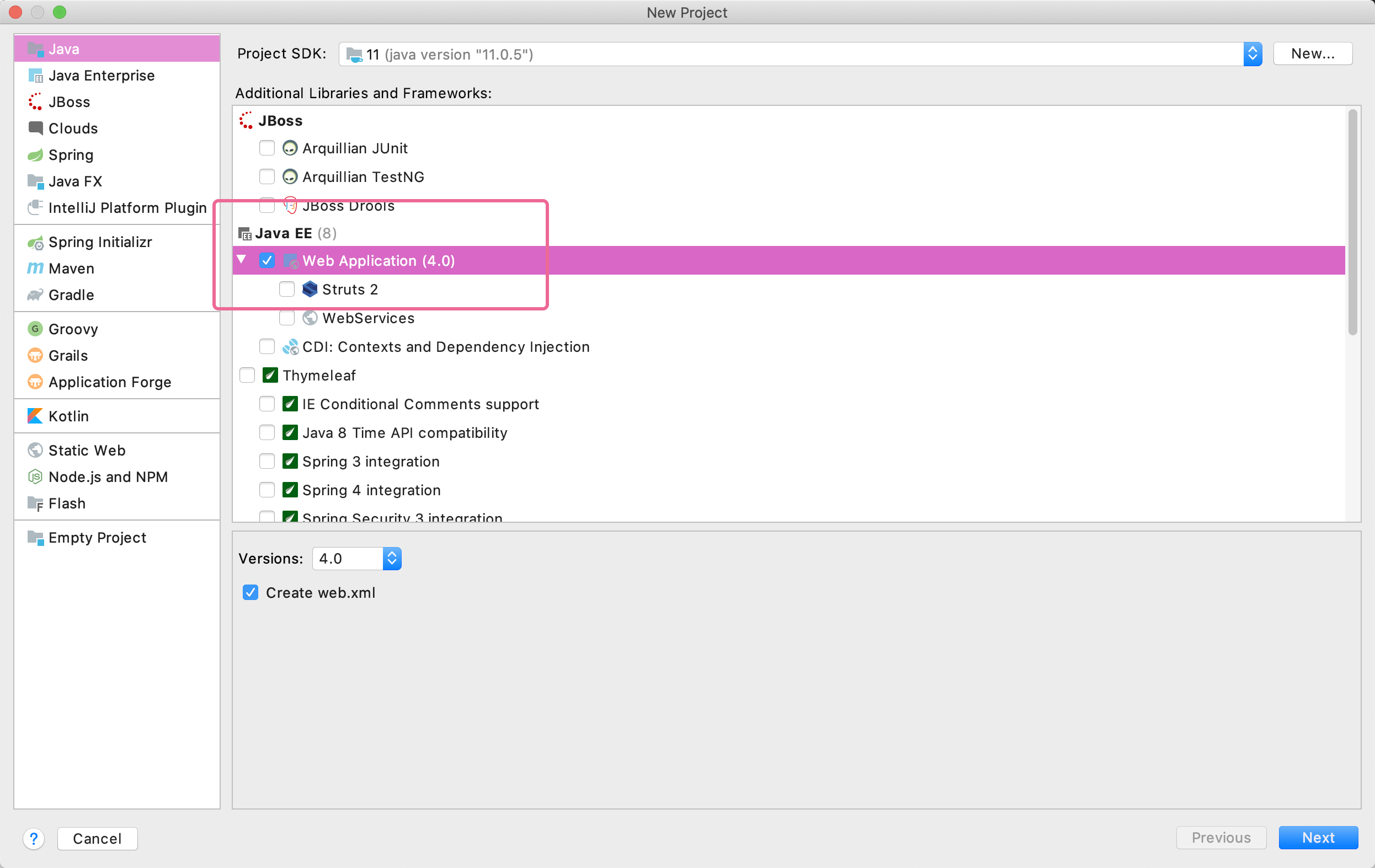The height and width of the screenshot is (868, 1375).
Task: Click the Application Forge icon
Action: click(35, 382)
